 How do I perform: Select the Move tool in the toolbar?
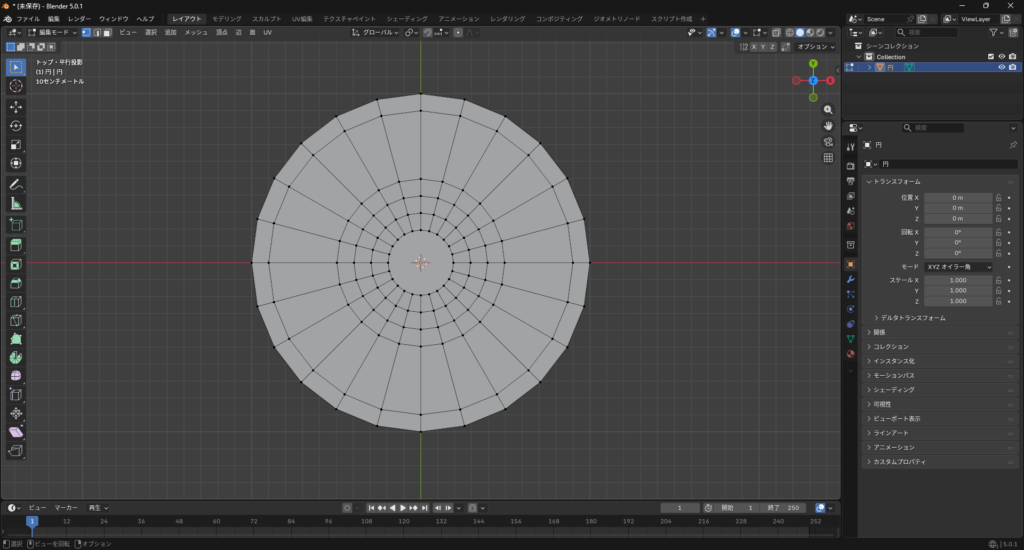pyautogui.click(x=16, y=106)
